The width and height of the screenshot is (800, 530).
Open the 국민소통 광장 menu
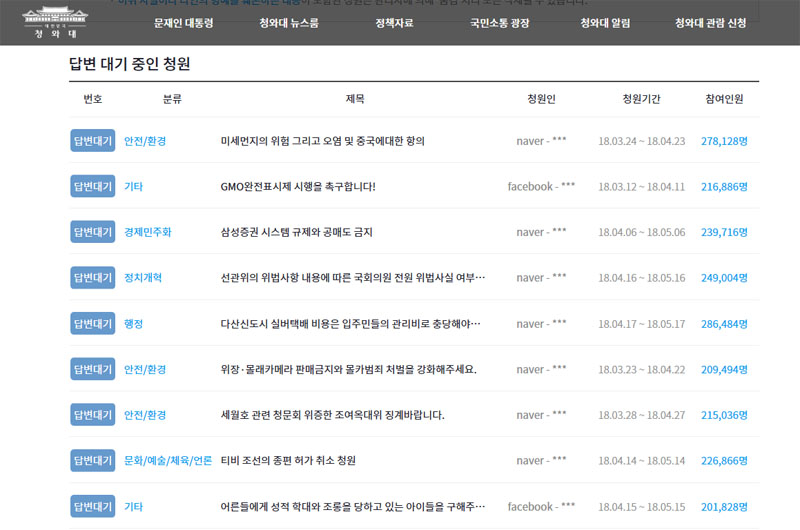pos(499,23)
